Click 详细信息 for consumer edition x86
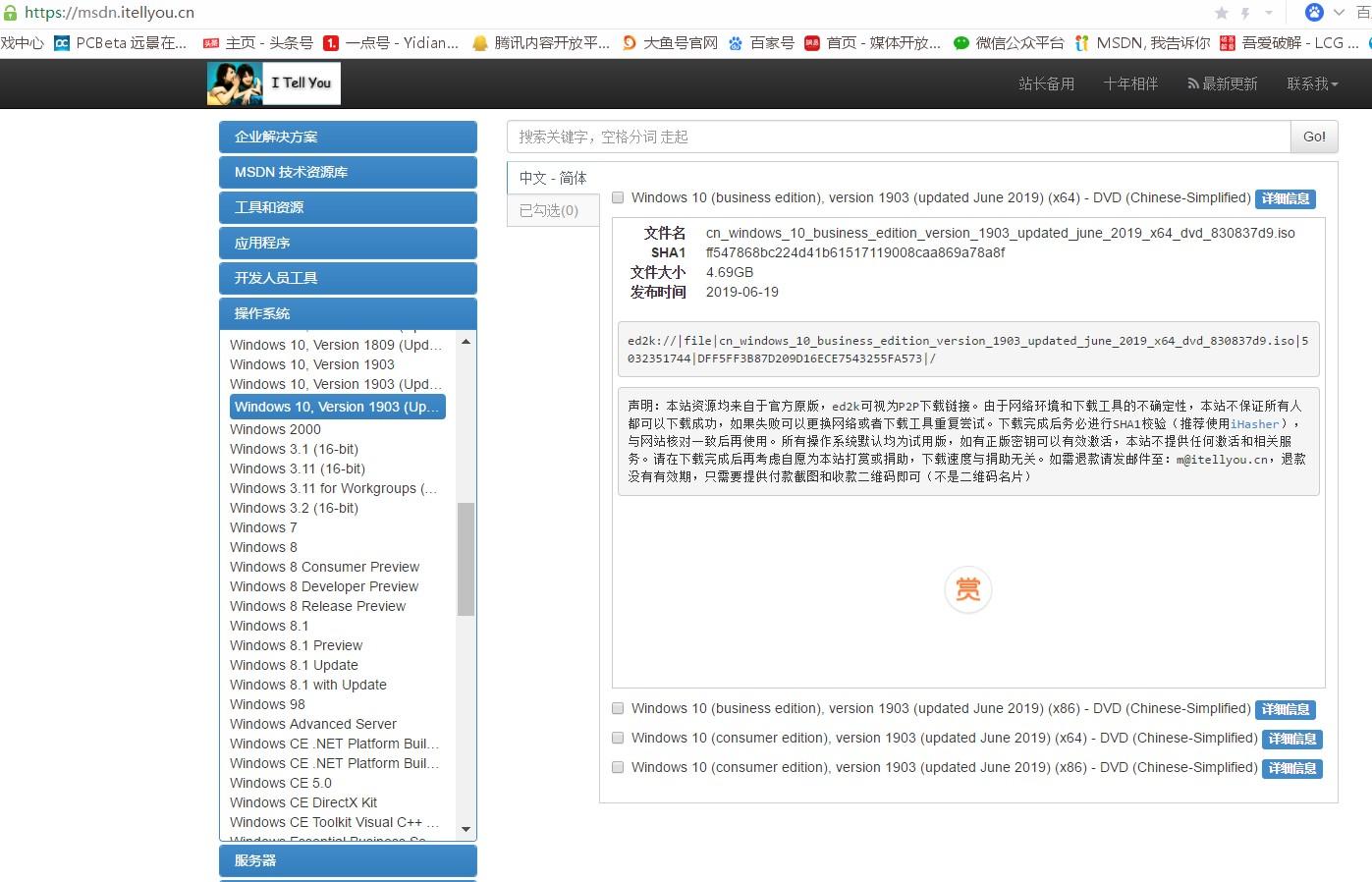Image resolution: width=1372 pixels, height=882 pixels. (x=1292, y=768)
